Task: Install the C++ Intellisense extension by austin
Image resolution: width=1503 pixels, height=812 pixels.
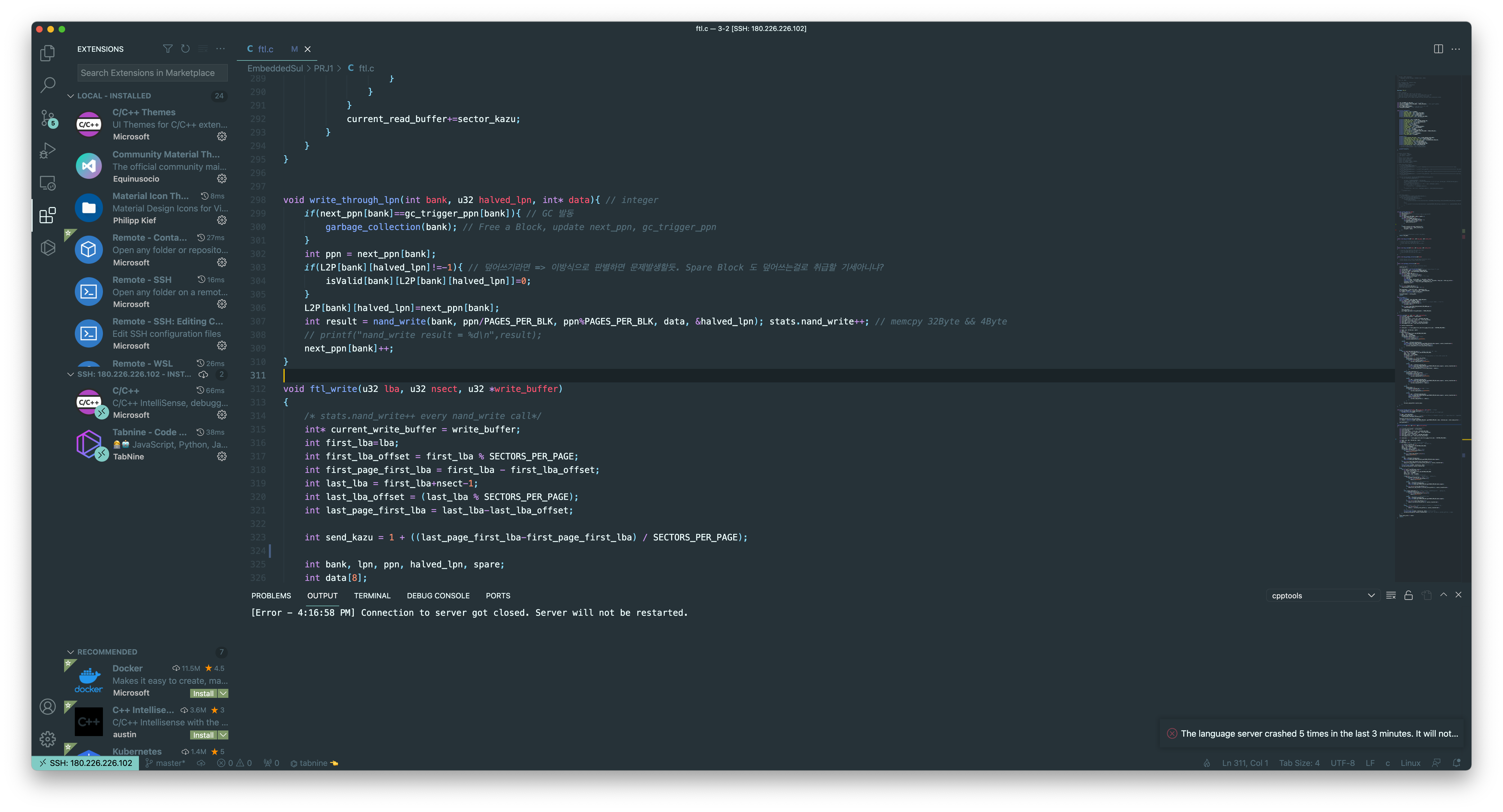Action: pos(203,736)
